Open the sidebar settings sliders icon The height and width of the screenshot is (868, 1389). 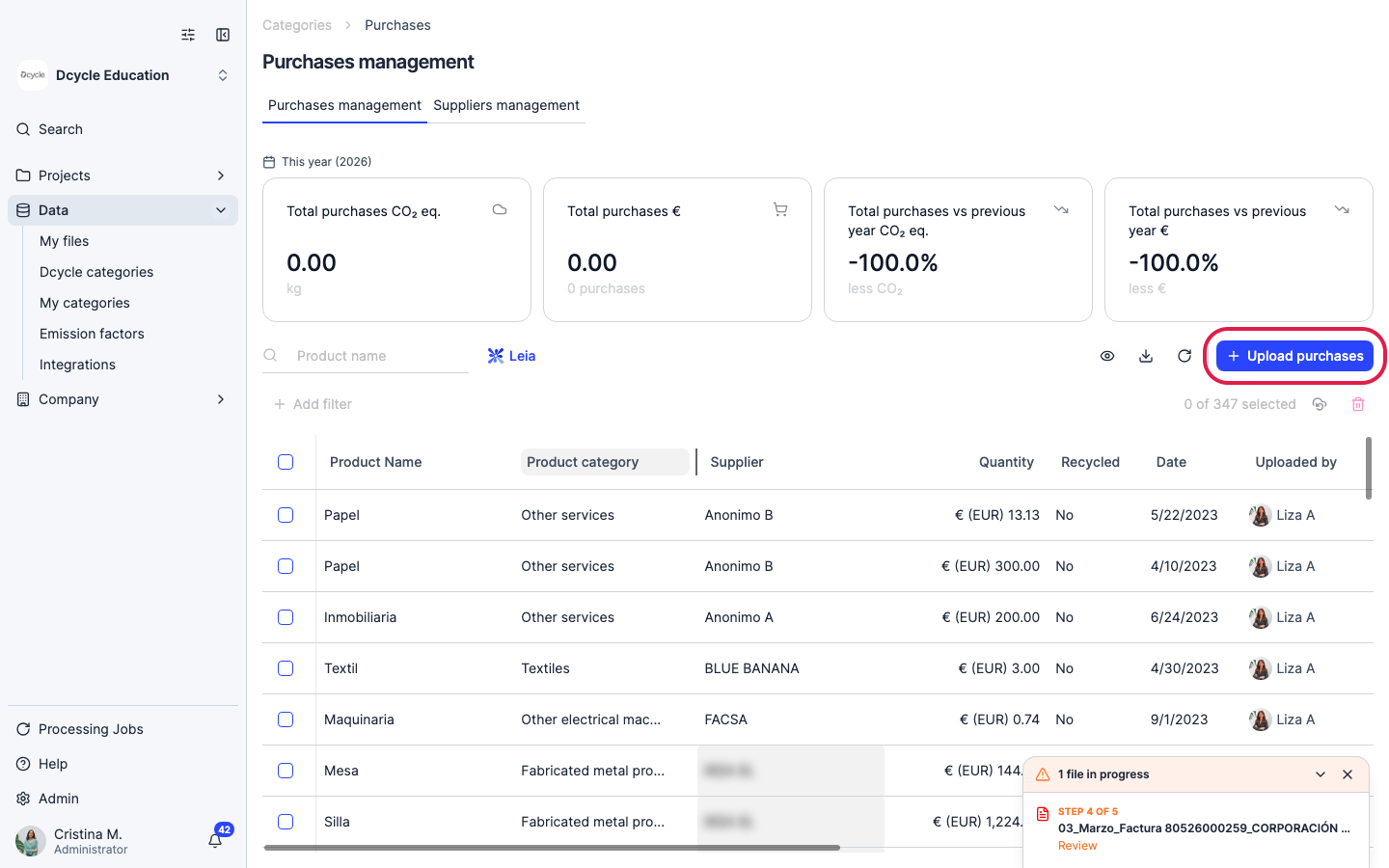pos(188,35)
